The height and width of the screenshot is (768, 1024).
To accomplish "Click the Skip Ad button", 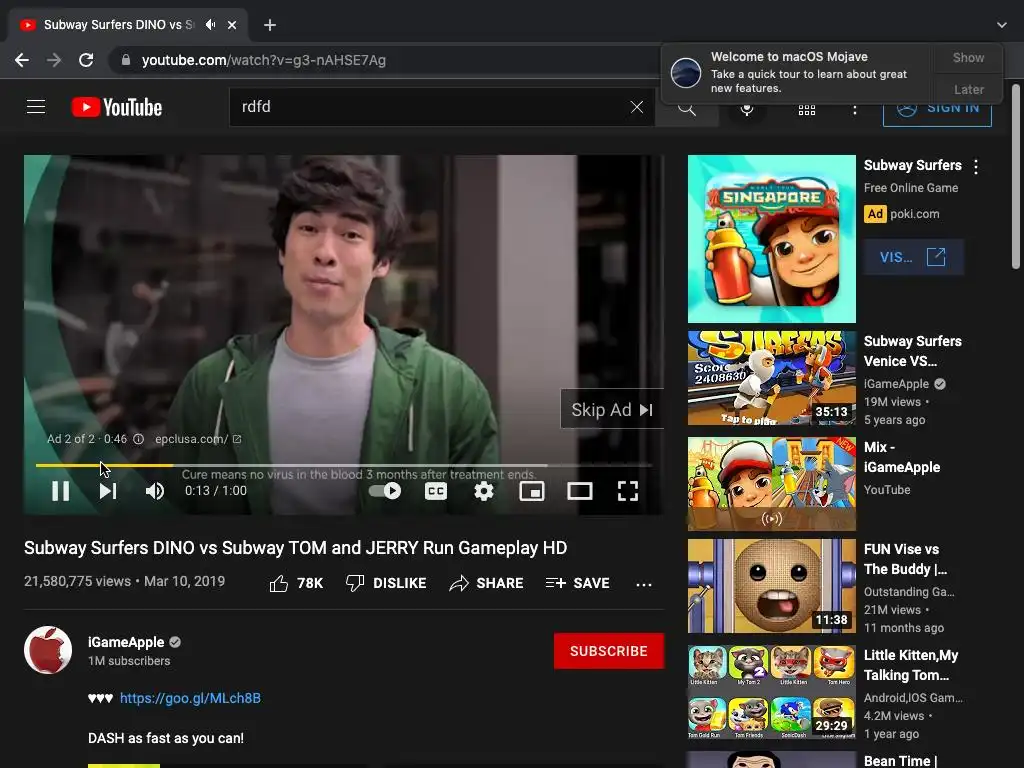I will coord(612,409).
